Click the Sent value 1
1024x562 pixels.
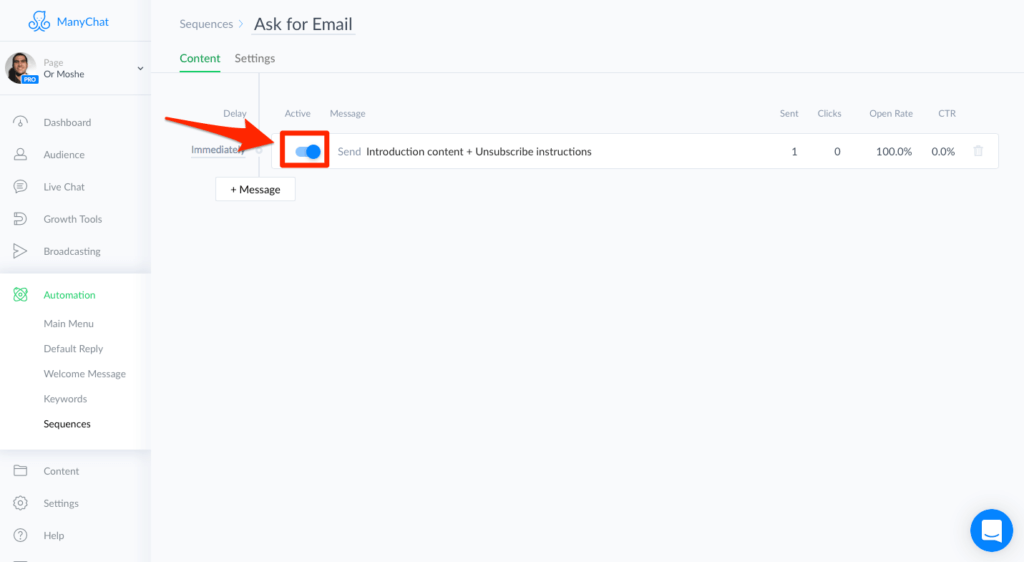point(794,151)
